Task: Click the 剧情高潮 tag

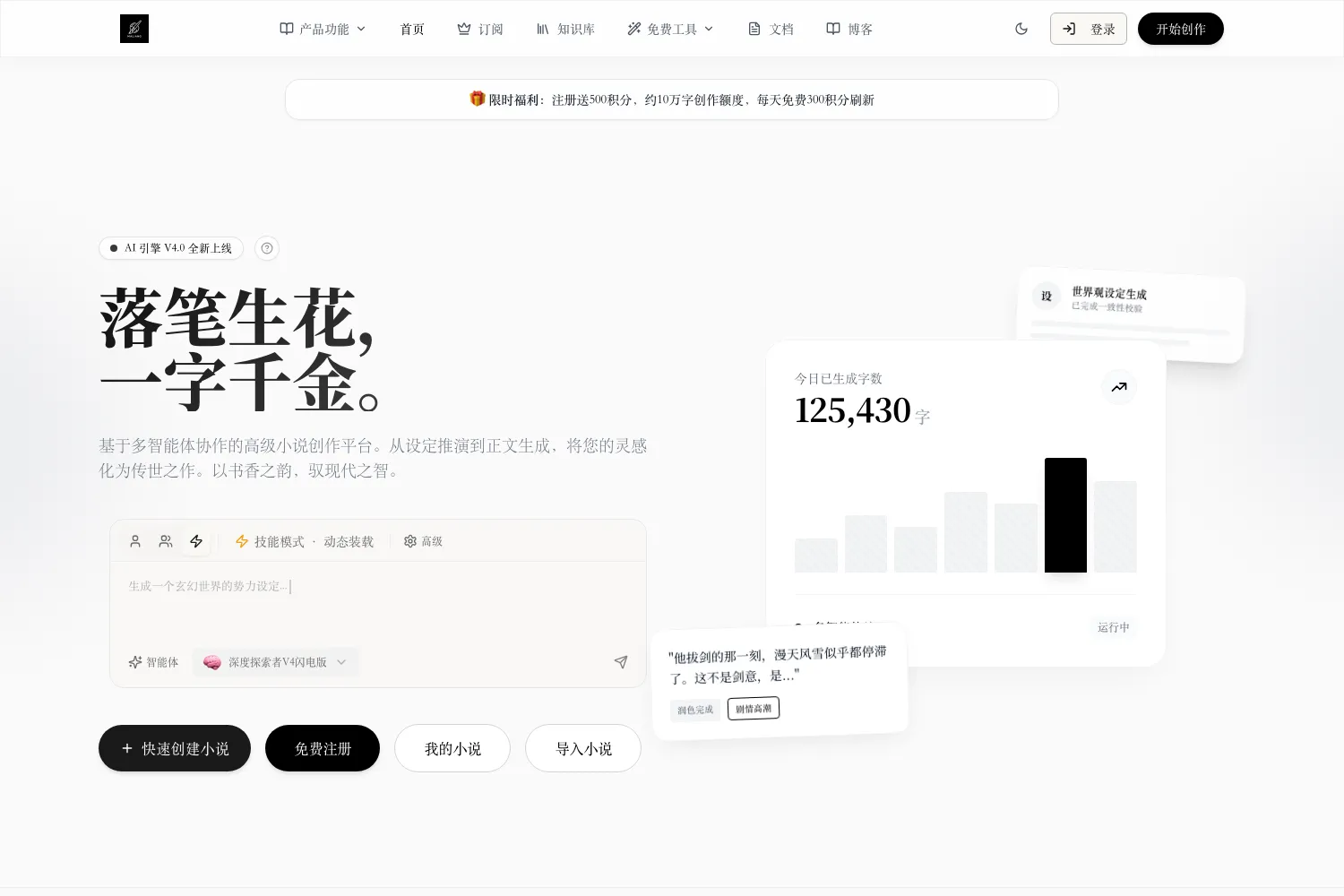Action: pos(754,708)
